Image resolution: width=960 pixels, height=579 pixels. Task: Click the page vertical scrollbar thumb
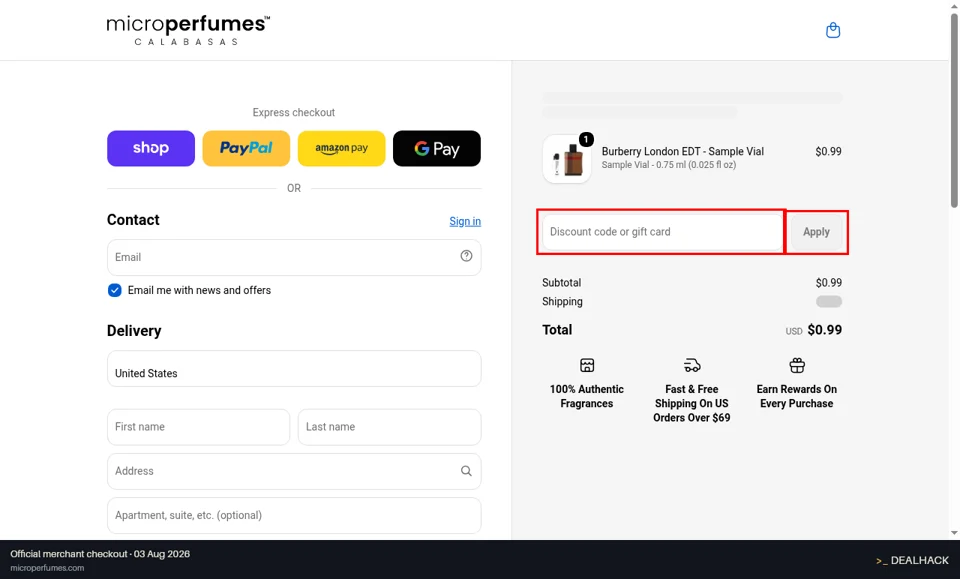click(x=954, y=110)
